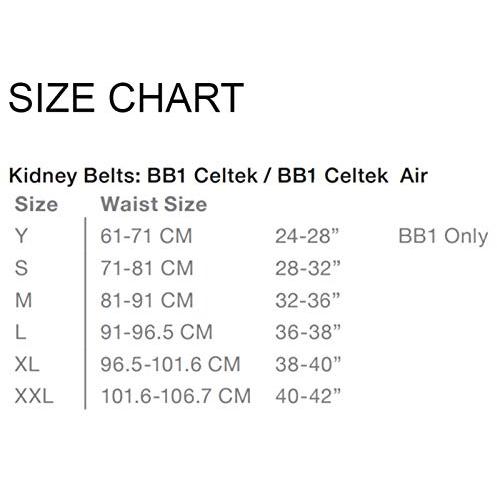
Task: Click size XXL row label
Action: pyautogui.click(x=34, y=396)
